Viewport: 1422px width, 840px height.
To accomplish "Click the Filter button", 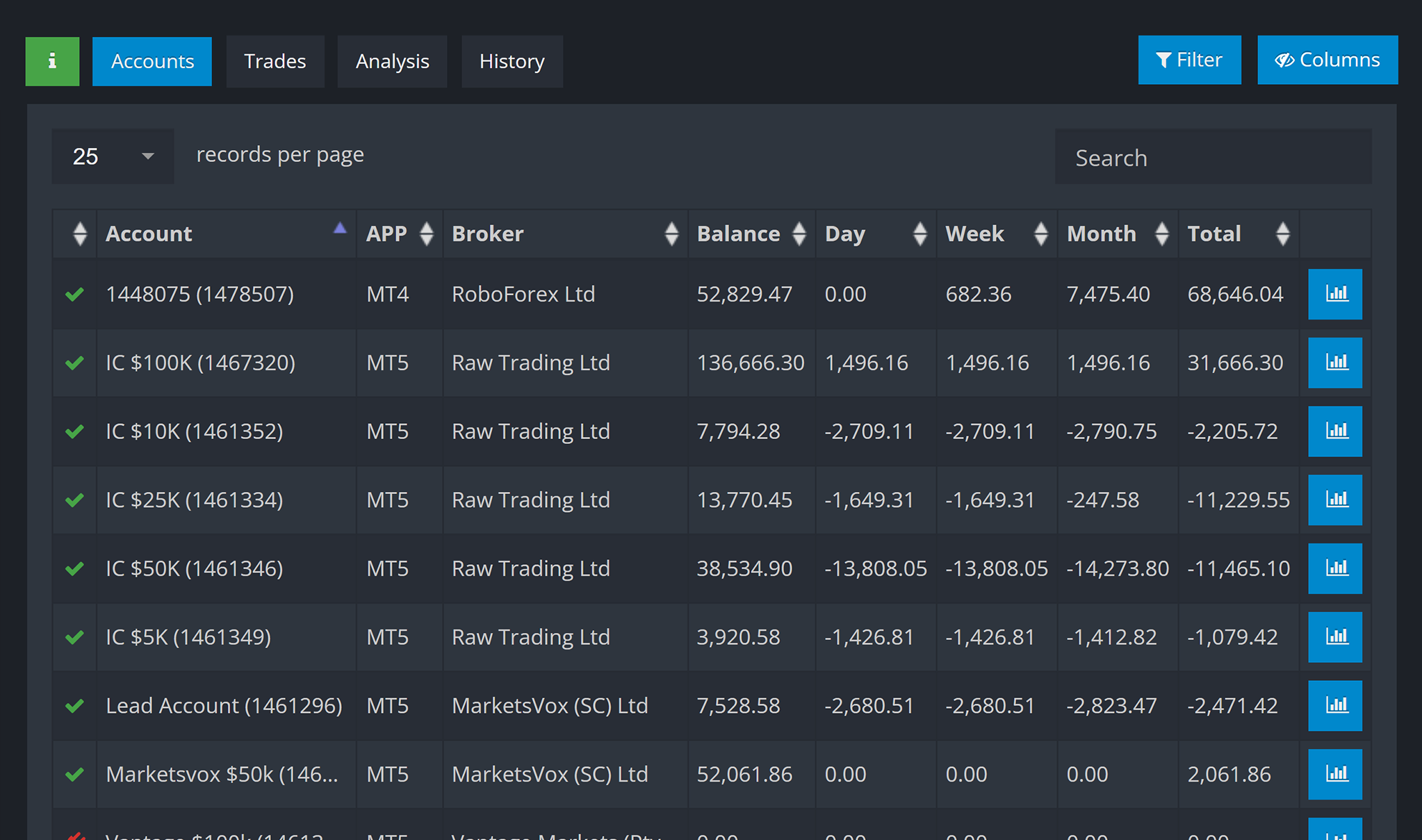I will tap(1189, 60).
